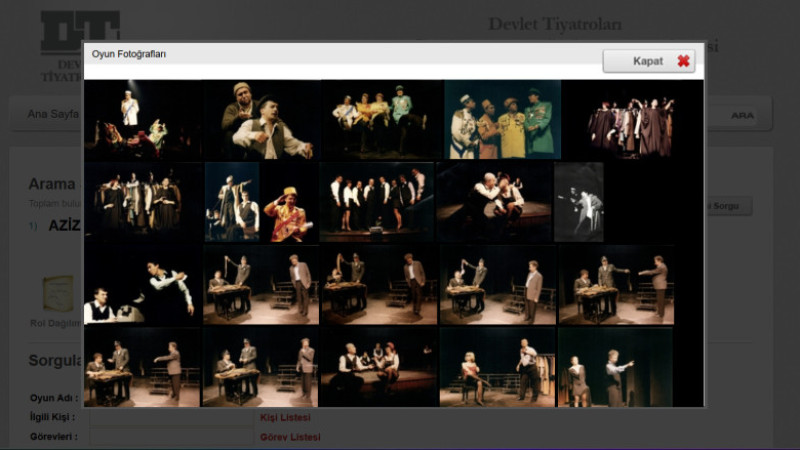View the small black-and-white photo thumbnail

point(579,202)
